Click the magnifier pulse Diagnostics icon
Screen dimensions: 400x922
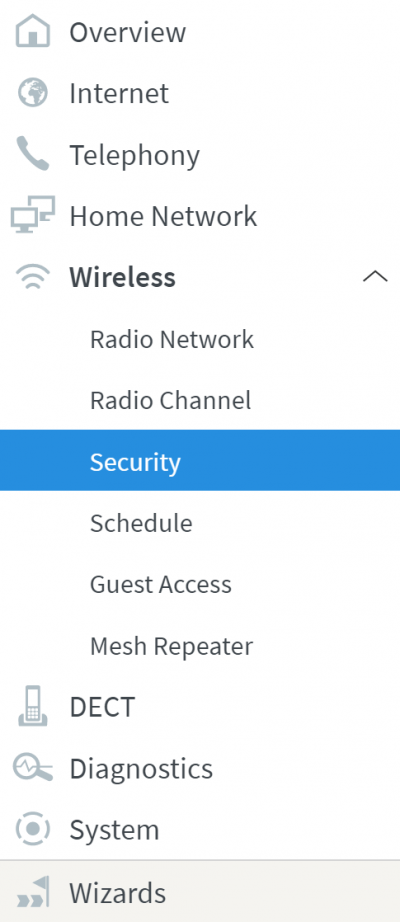(x=33, y=768)
